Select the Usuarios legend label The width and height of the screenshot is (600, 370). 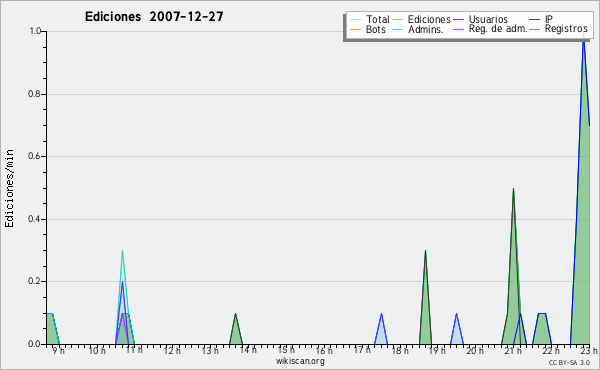[488, 19]
